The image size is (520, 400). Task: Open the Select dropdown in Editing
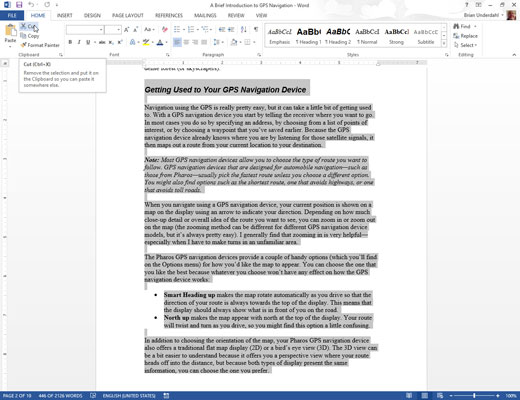point(466,45)
